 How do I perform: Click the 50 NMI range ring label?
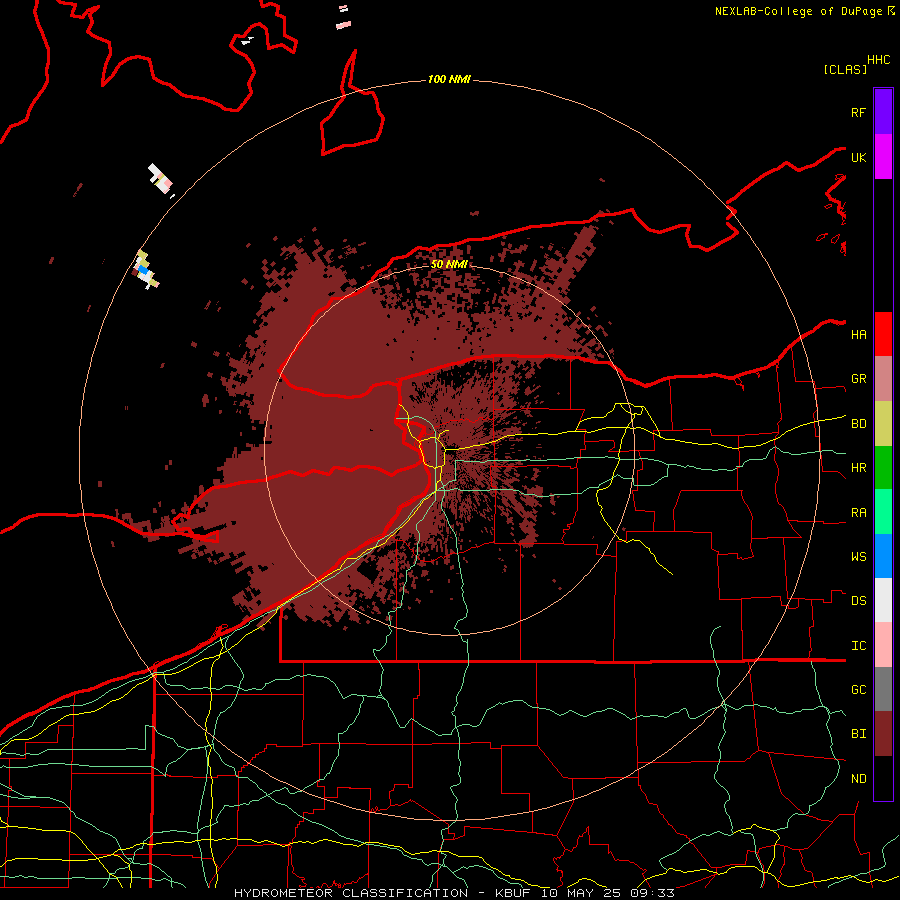tap(449, 264)
